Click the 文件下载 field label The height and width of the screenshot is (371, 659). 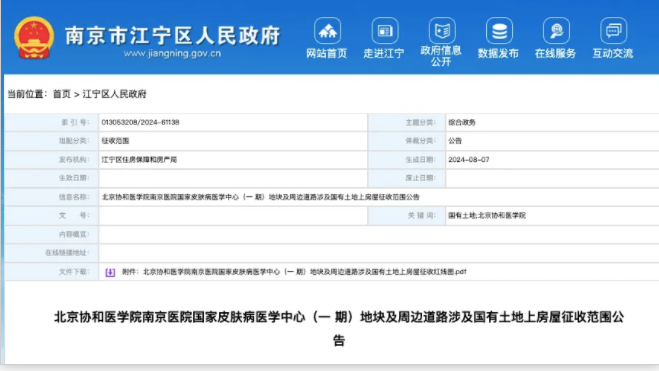pos(74,272)
